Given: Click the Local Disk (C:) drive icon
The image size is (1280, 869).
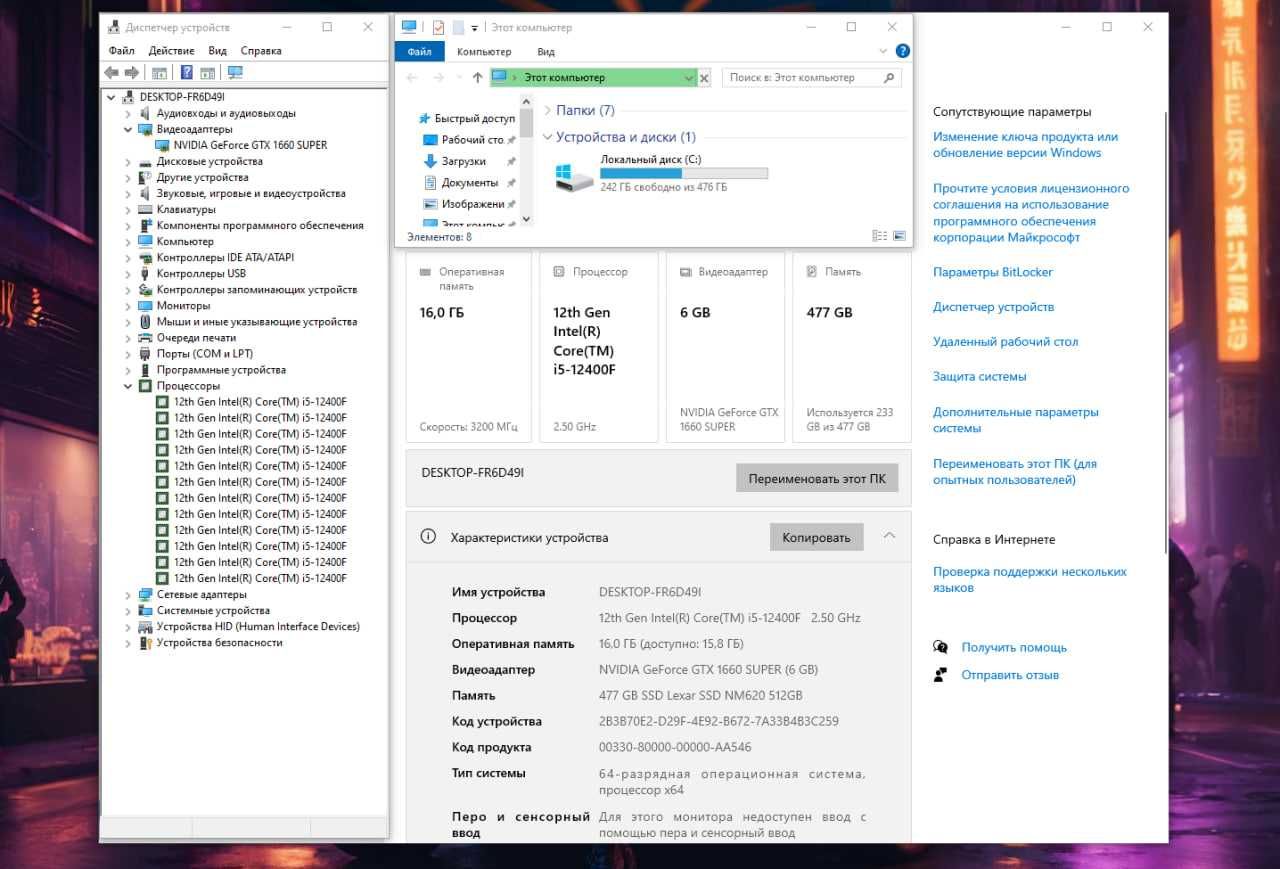Looking at the screenshot, I should 574,176.
